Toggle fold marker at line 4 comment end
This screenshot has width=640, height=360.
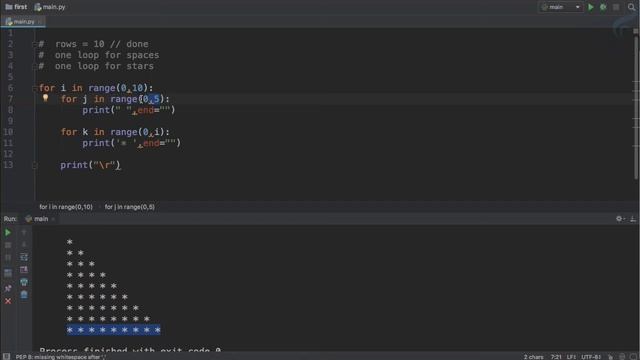coord(35,66)
